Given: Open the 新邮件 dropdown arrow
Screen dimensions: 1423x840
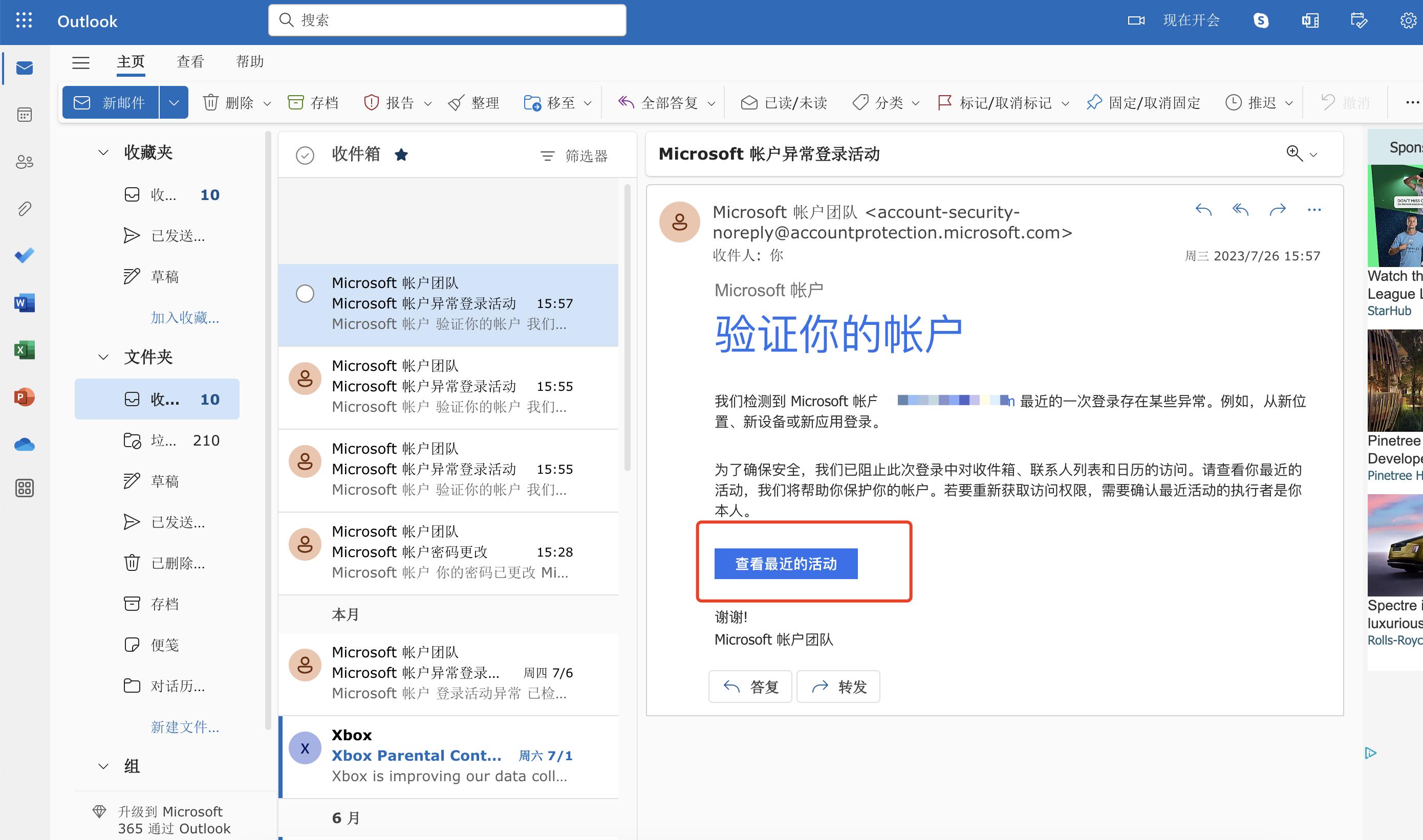Looking at the screenshot, I should pos(174,102).
